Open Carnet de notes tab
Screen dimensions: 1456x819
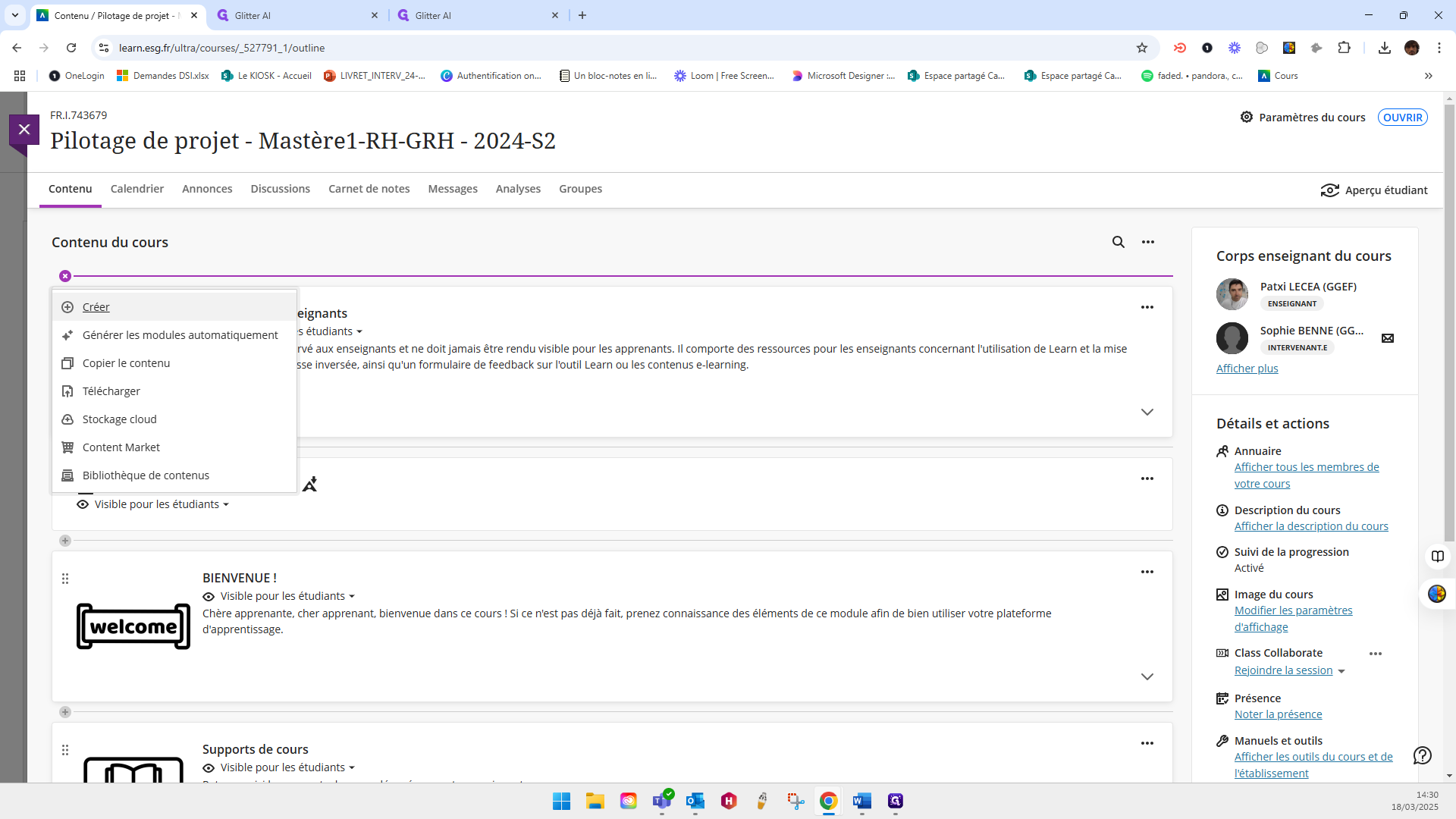369,189
